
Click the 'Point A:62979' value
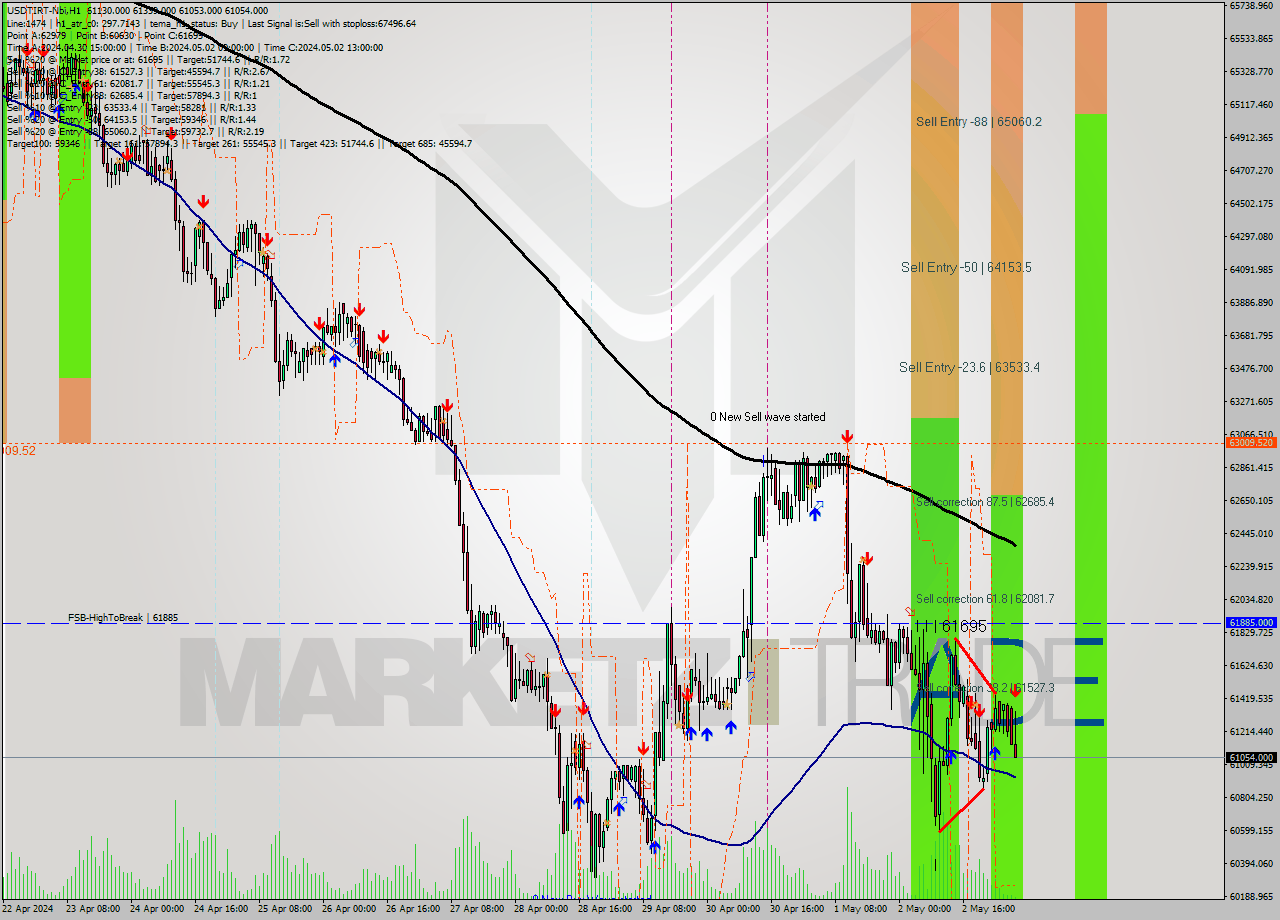click(x=38, y=35)
